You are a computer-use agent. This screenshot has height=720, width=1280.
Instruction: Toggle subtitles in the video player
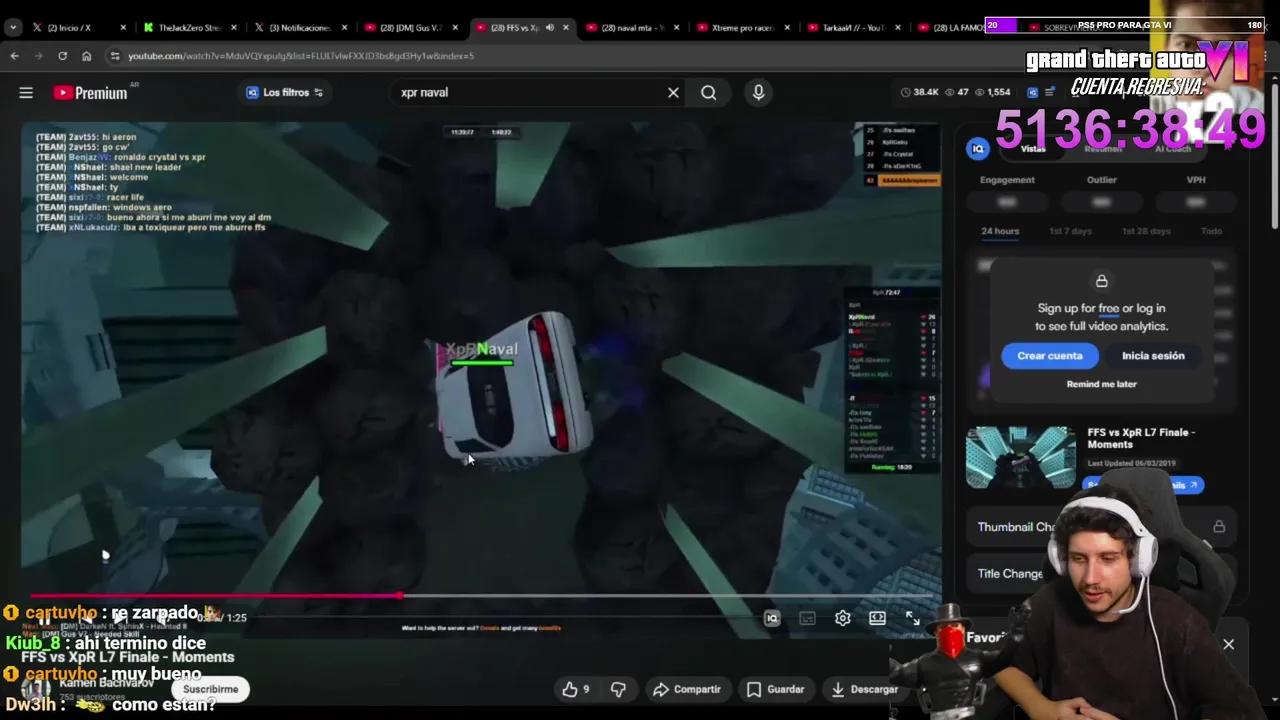[807, 618]
